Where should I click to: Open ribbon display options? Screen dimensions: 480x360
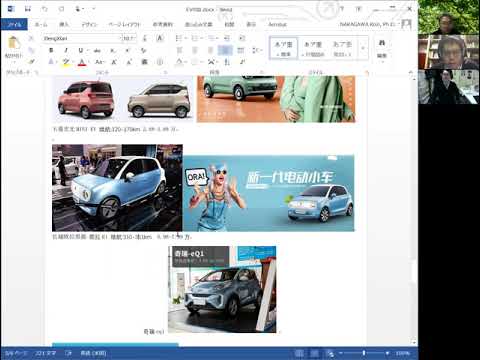pyautogui.click(x=359, y=9)
